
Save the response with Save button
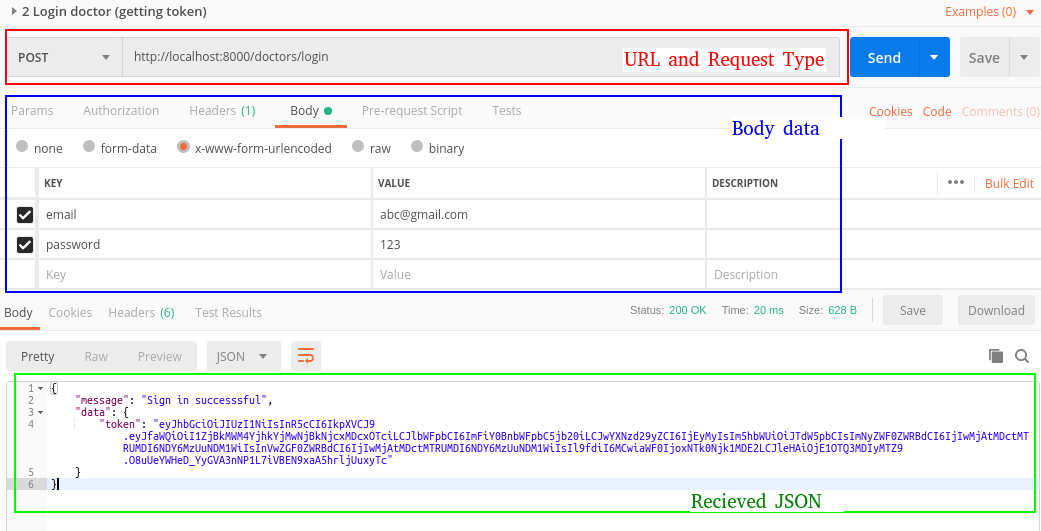coord(913,310)
